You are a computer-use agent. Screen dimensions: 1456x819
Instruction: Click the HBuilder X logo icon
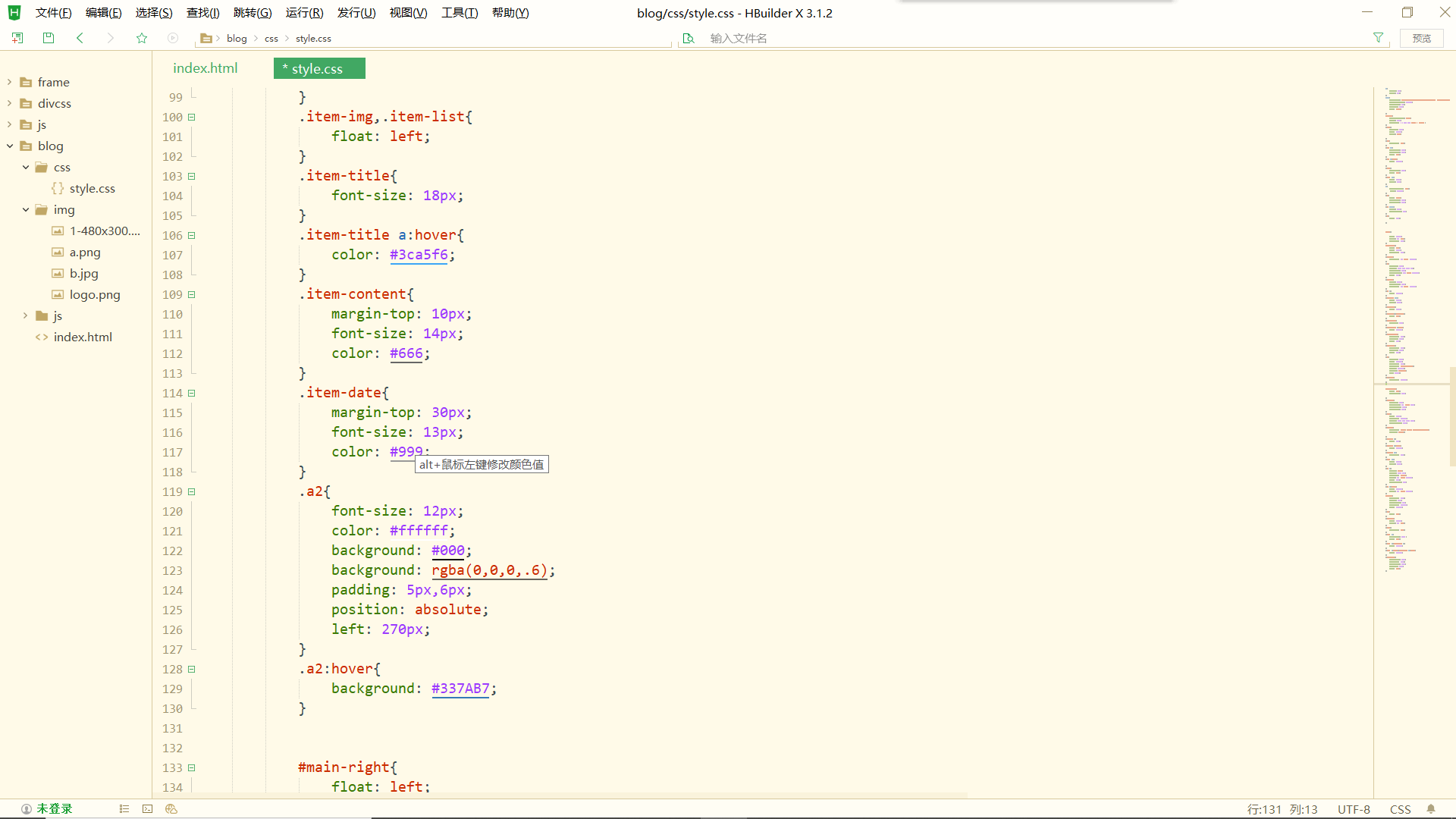(14, 12)
